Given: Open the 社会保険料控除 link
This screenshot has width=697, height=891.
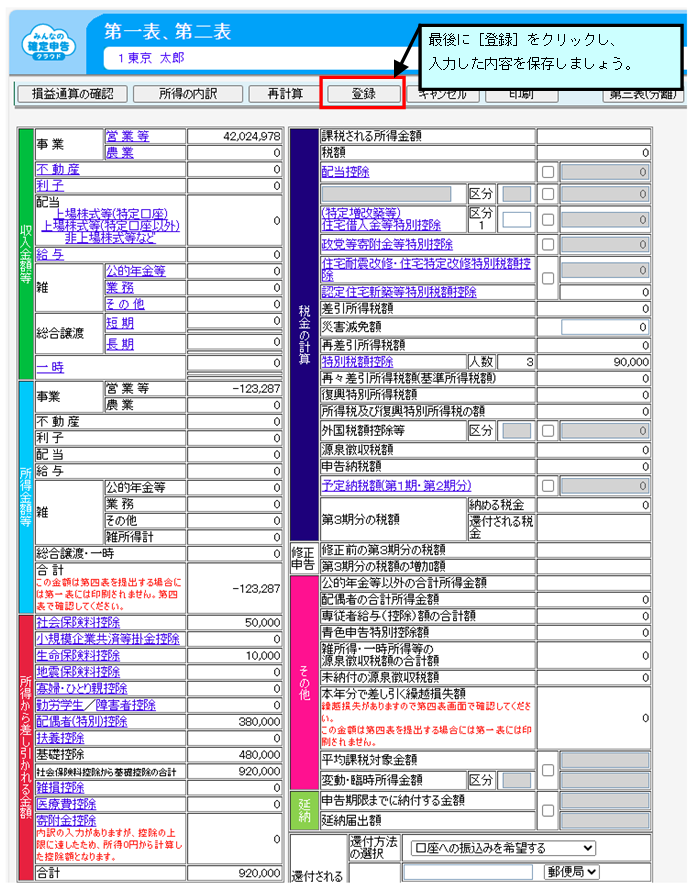Looking at the screenshot, I should 78,623.
